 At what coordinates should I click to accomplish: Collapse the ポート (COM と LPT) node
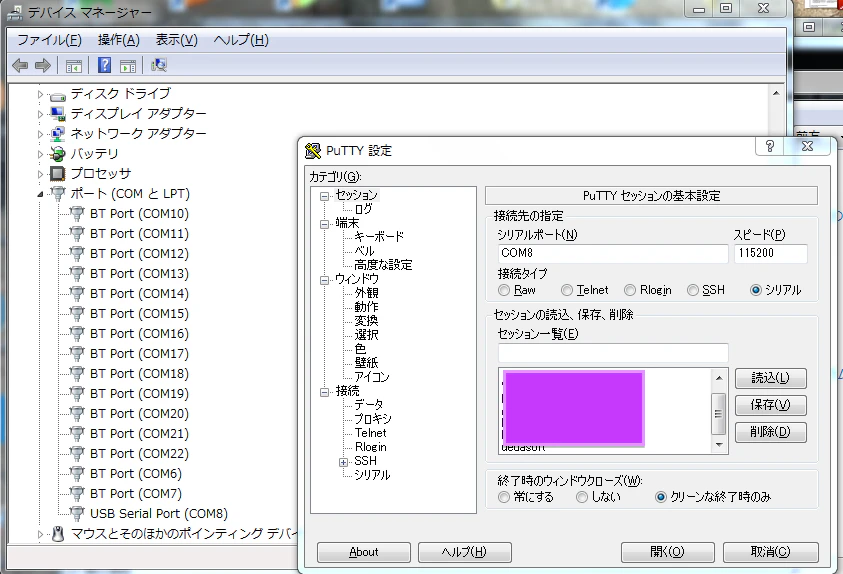pyautogui.click(x=40, y=194)
